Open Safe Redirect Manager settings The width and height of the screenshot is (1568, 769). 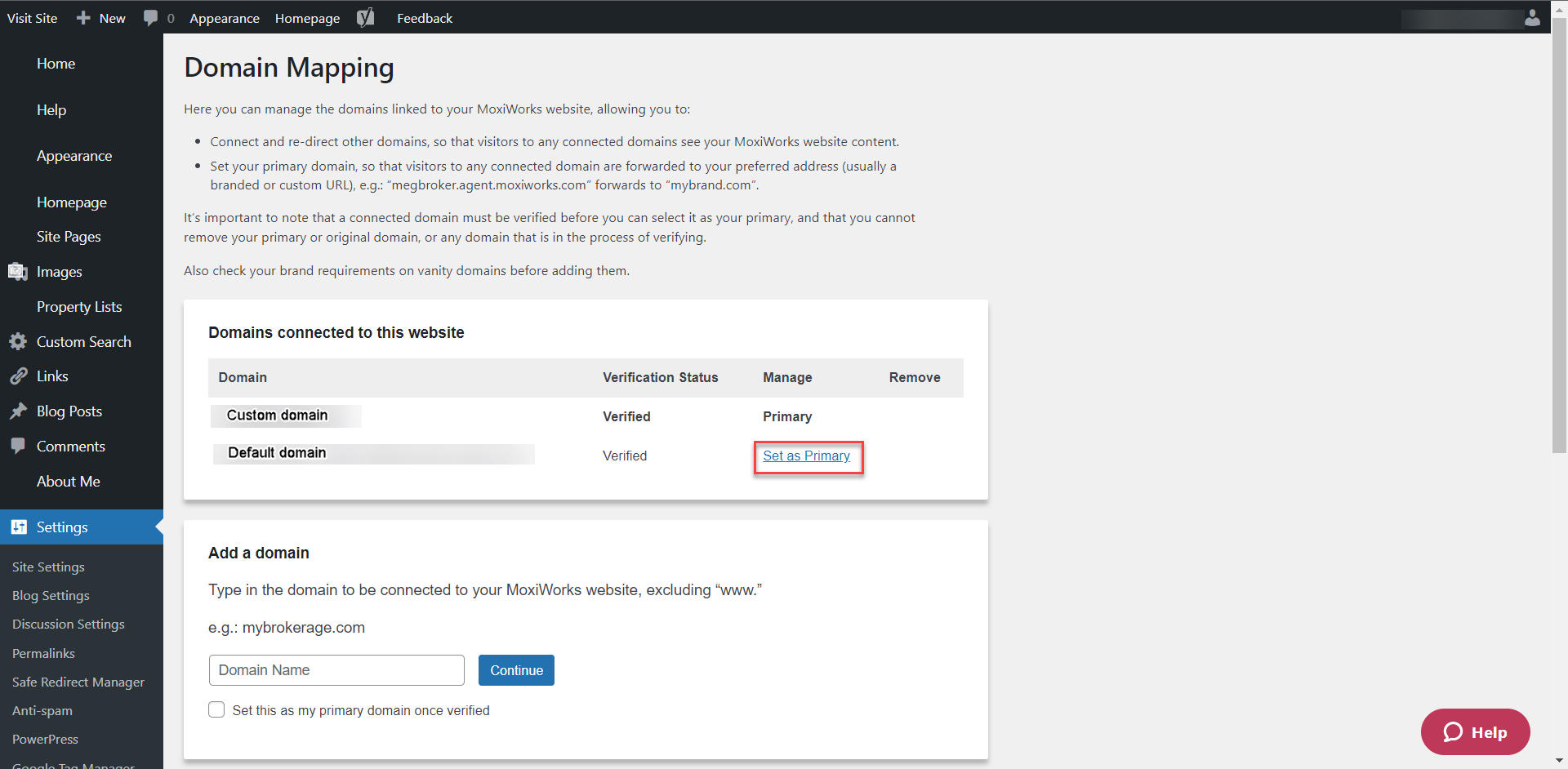click(x=78, y=682)
